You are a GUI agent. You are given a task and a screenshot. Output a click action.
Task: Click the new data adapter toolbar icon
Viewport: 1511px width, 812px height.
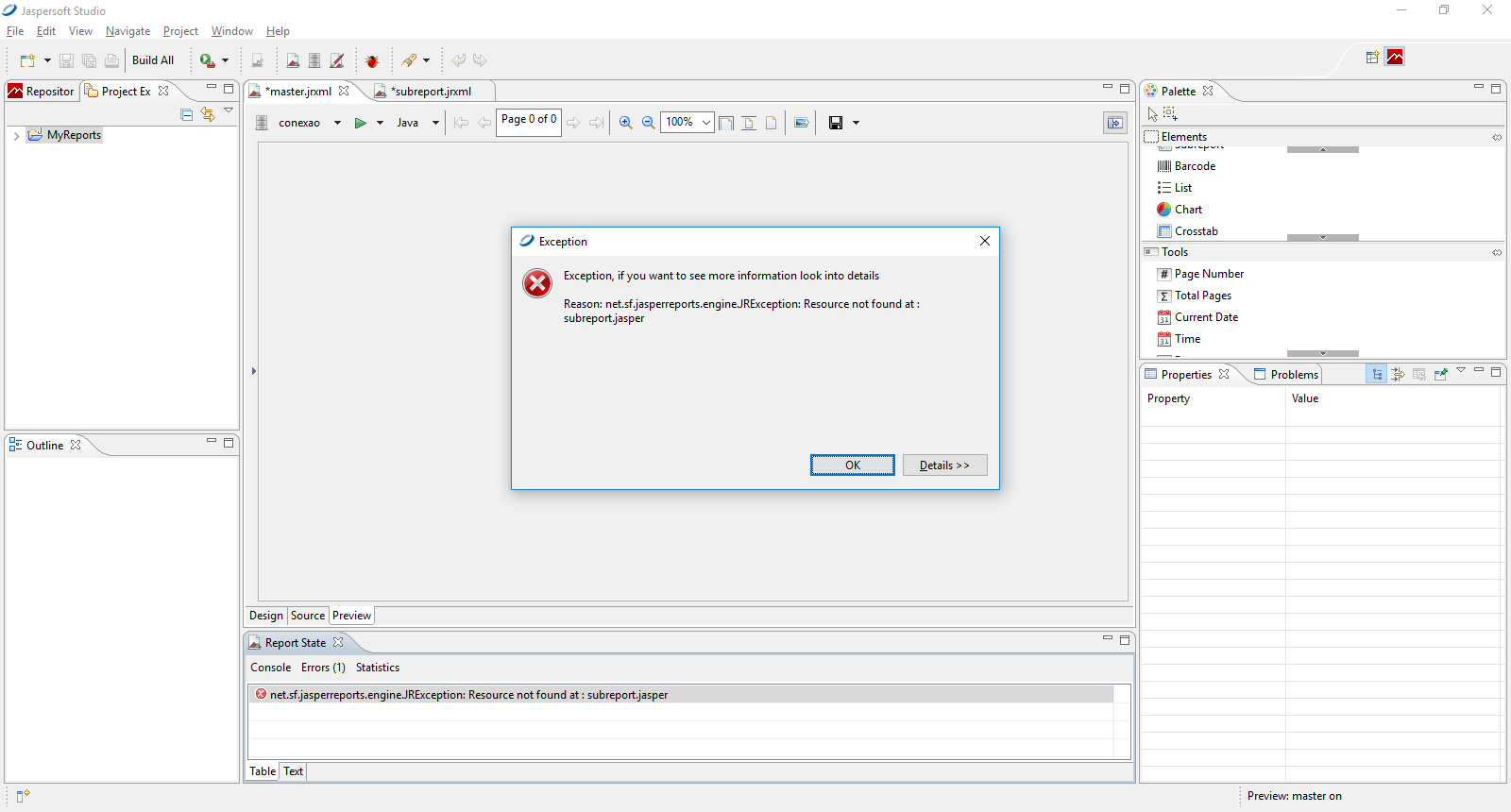click(x=314, y=60)
